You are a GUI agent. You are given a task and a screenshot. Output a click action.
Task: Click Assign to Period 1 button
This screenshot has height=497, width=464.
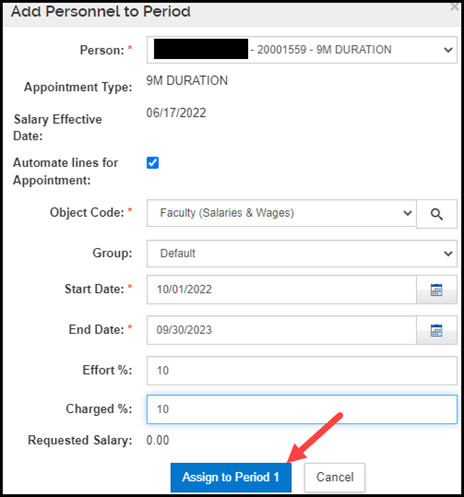[x=231, y=477]
